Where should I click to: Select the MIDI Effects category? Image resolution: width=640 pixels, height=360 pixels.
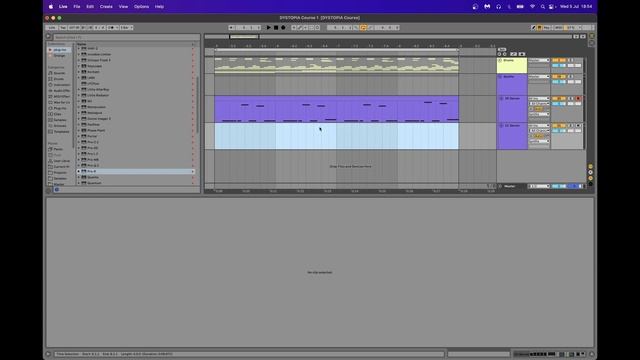click(x=61, y=97)
